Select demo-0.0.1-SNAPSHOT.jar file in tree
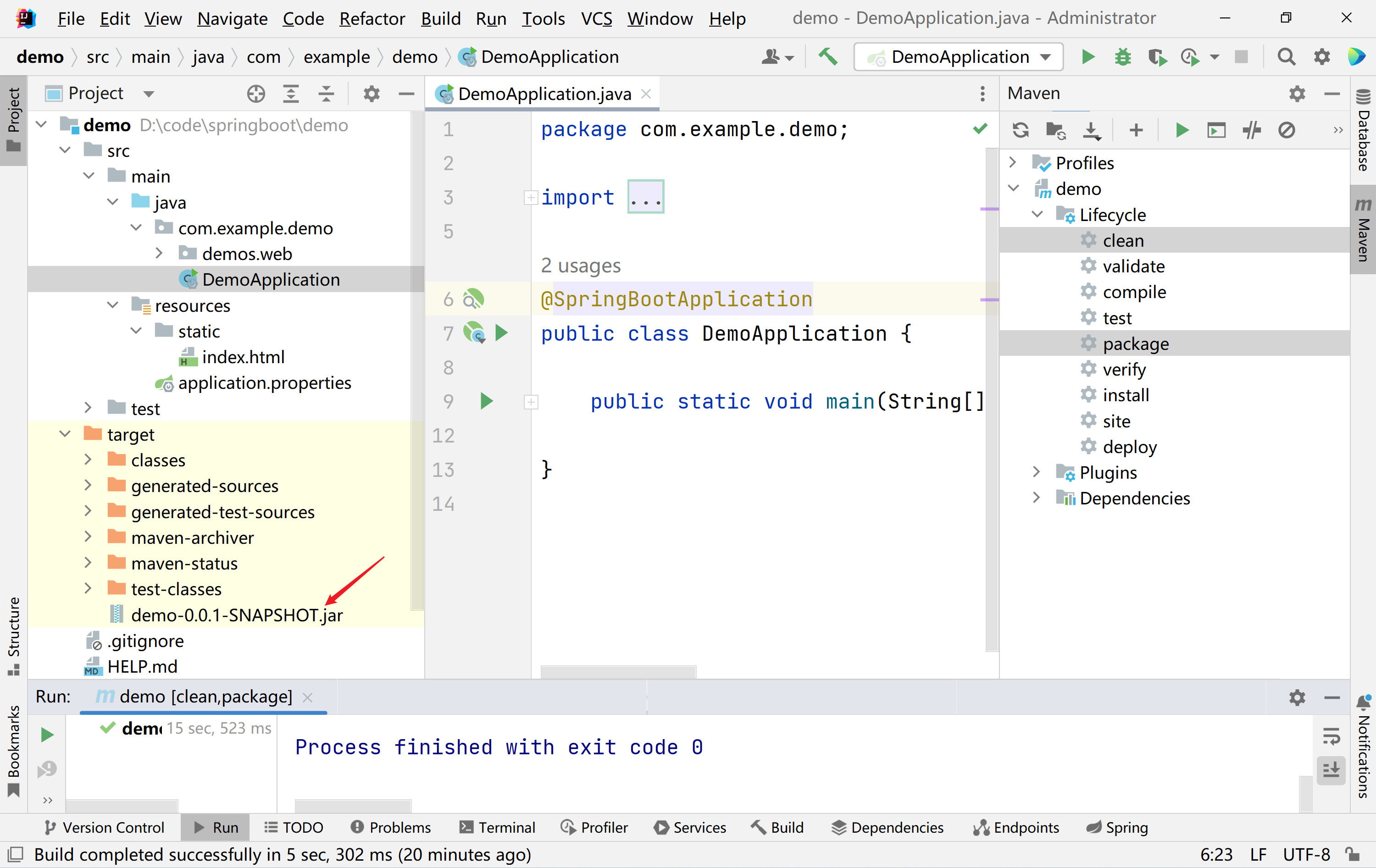1376x868 pixels. (x=236, y=615)
